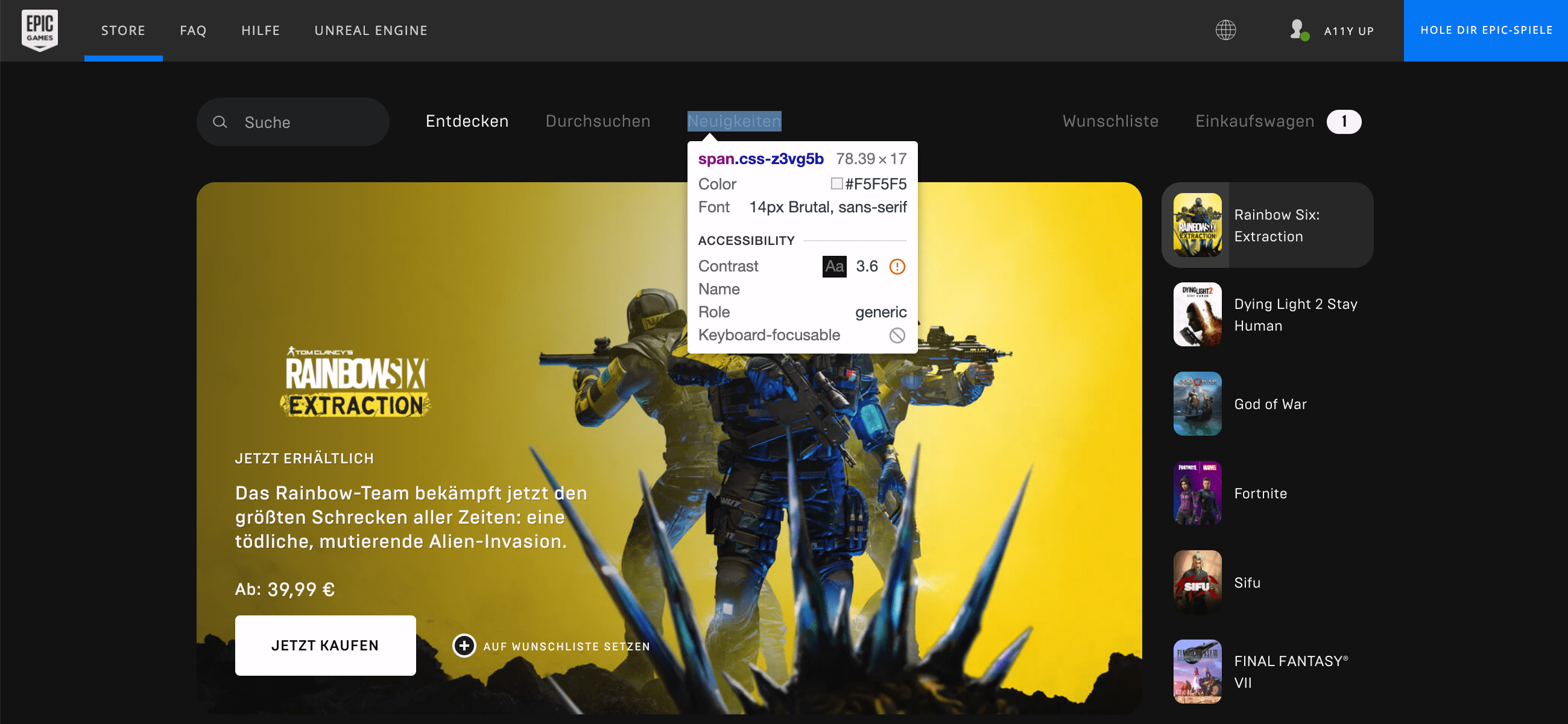
Task: Click the globe/language selector icon
Action: 1224,30
